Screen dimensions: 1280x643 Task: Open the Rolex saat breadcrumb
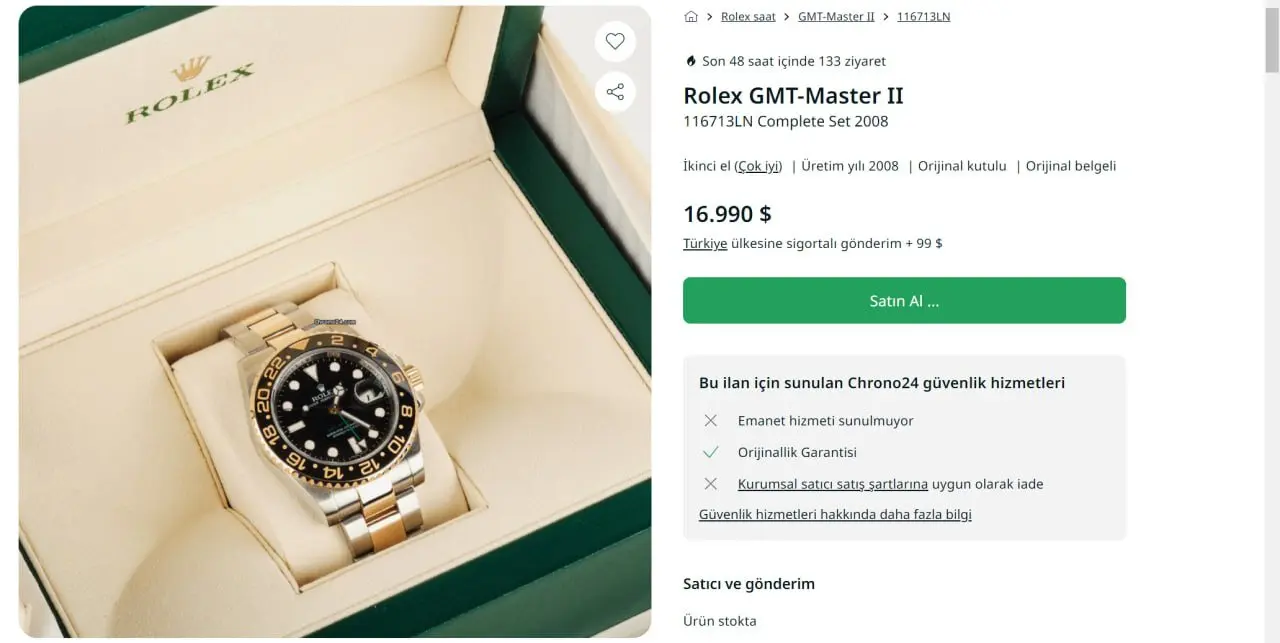[x=748, y=17]
